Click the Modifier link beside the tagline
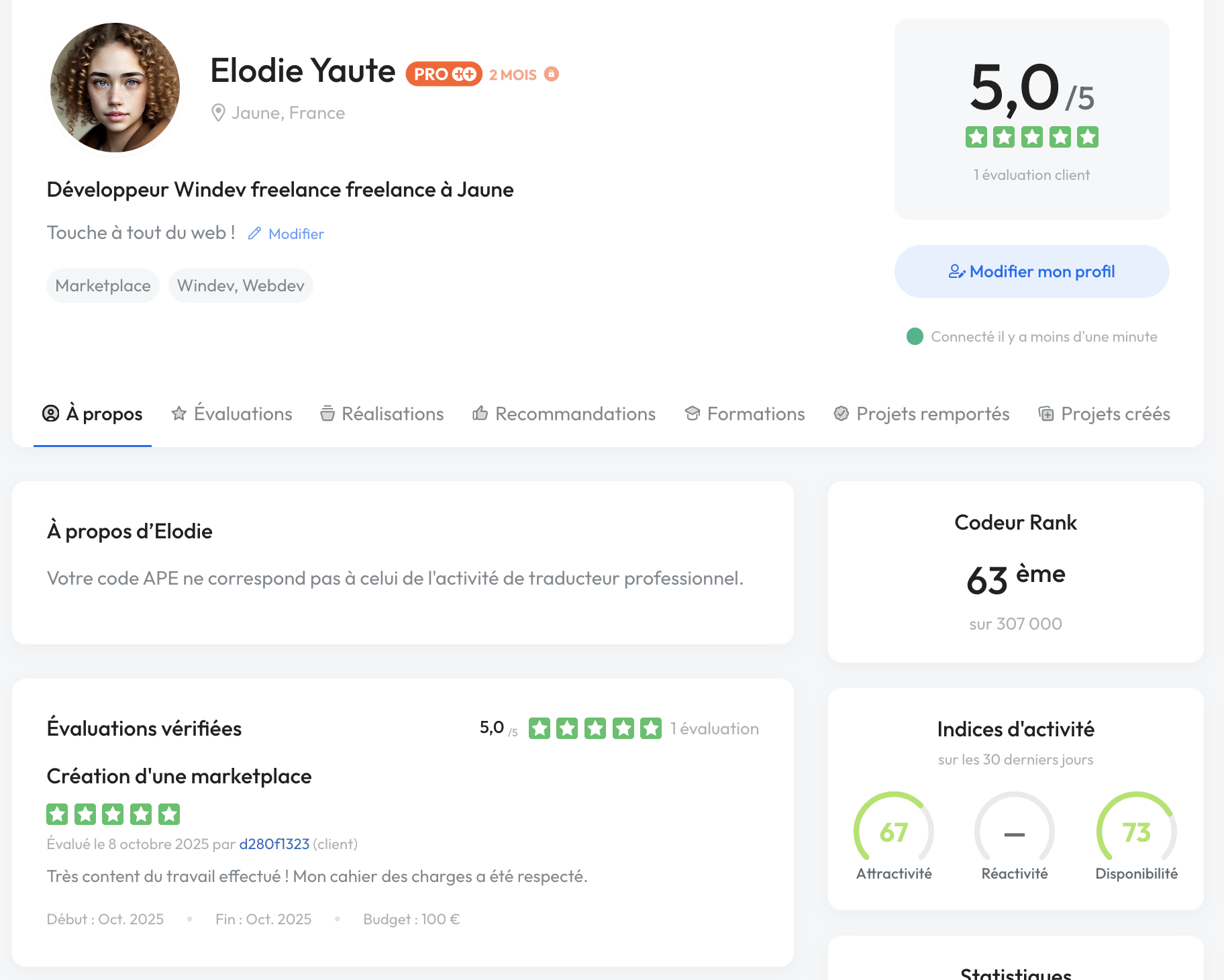 (296, 234)
